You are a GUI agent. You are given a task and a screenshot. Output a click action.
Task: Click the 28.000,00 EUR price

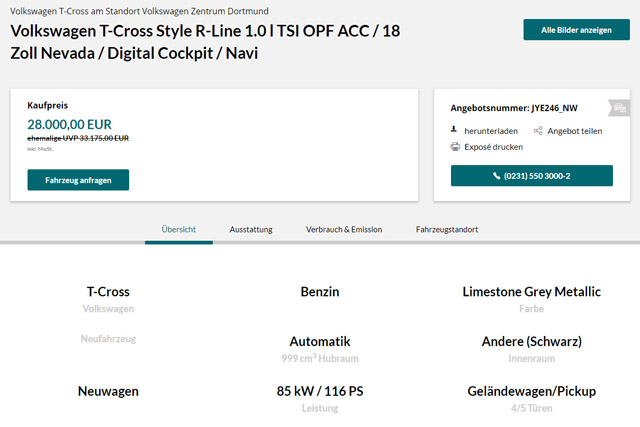(68, 124)
